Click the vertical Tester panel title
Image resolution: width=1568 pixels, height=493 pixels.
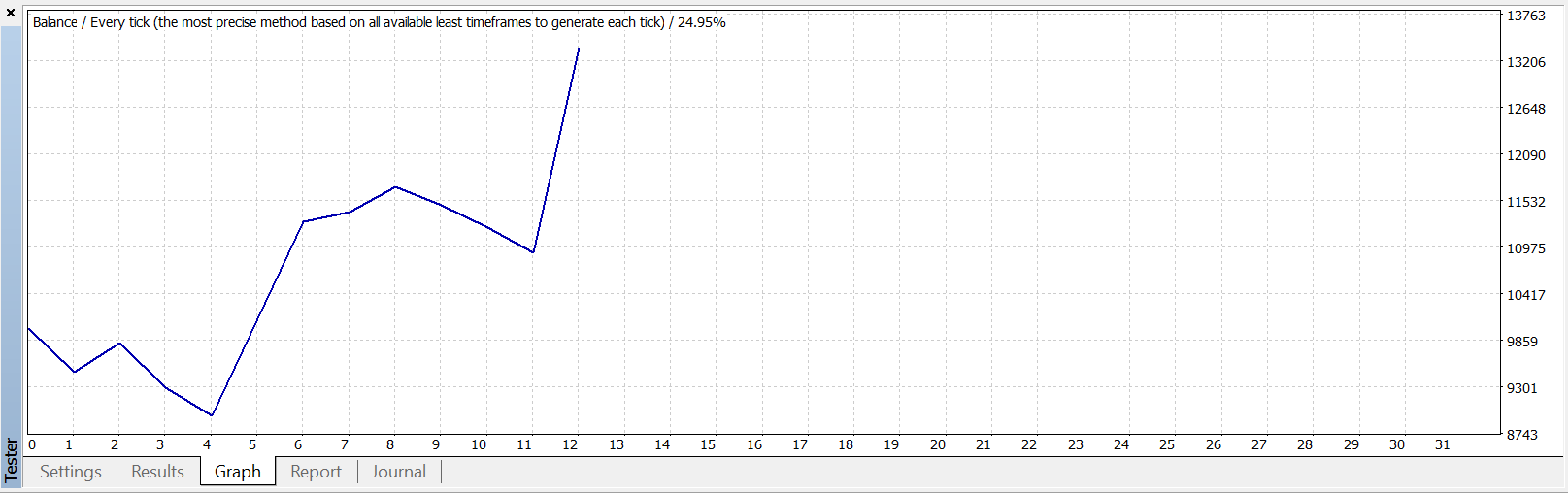[x=11, y=459]
